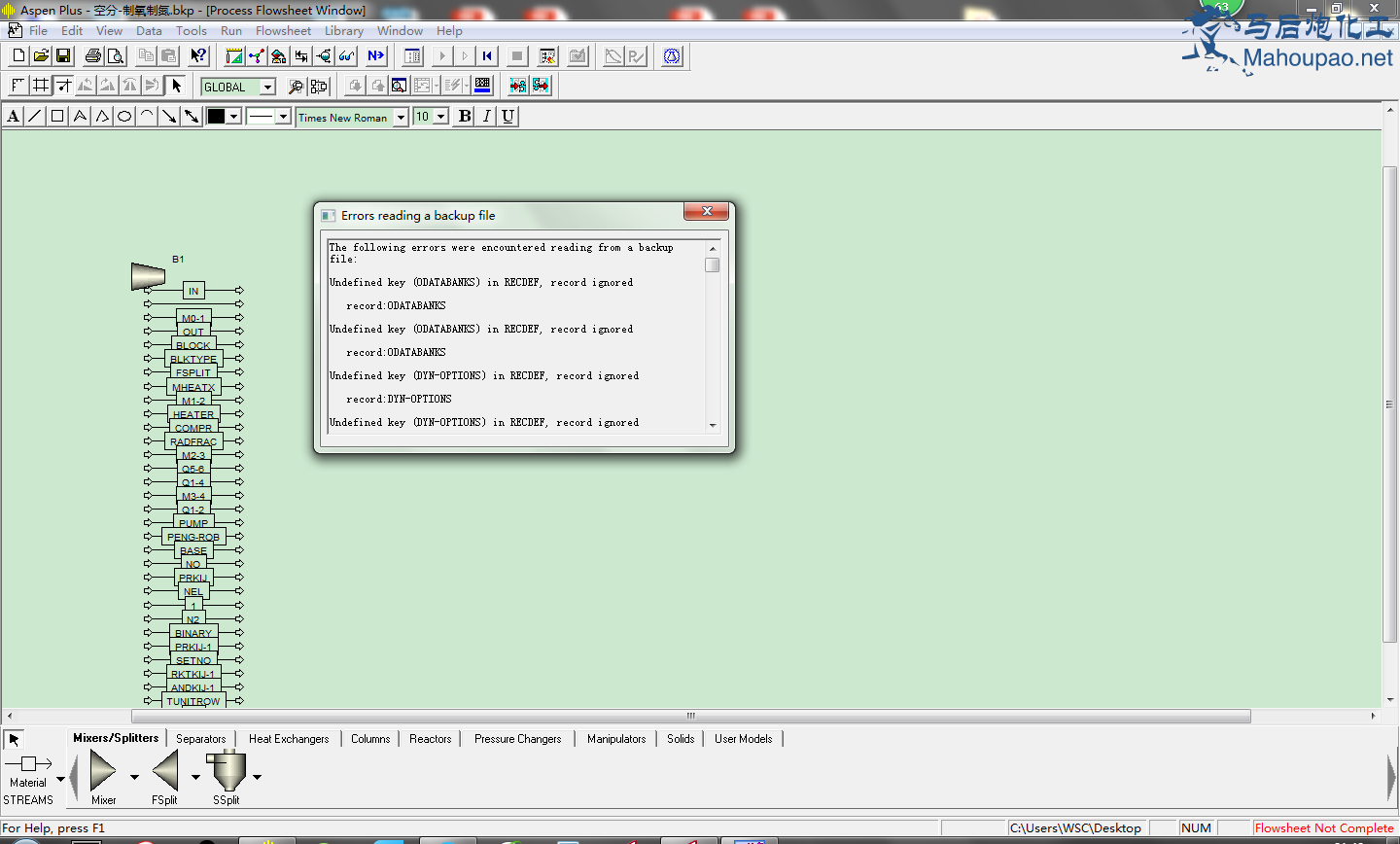The image size is (1400, 844).
Task: Open the Flowsheet menu
Action: tap(284, 31)
